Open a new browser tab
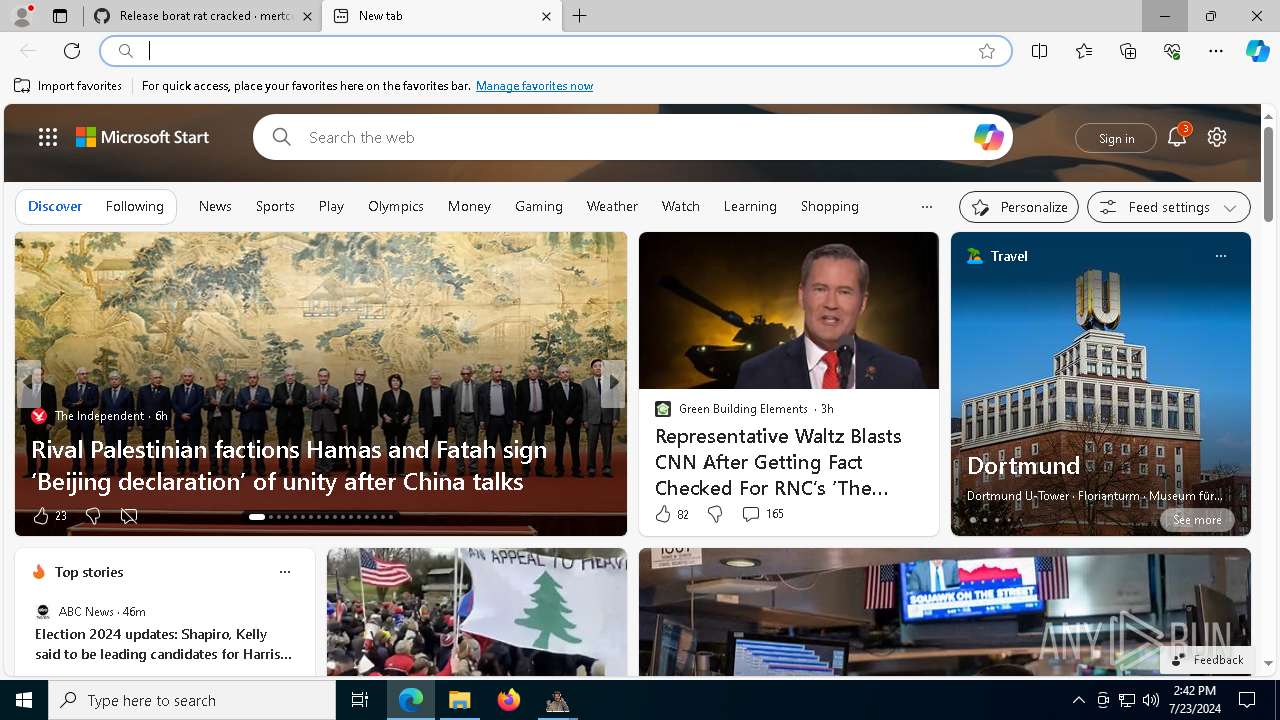 click(x=580, y=16)
